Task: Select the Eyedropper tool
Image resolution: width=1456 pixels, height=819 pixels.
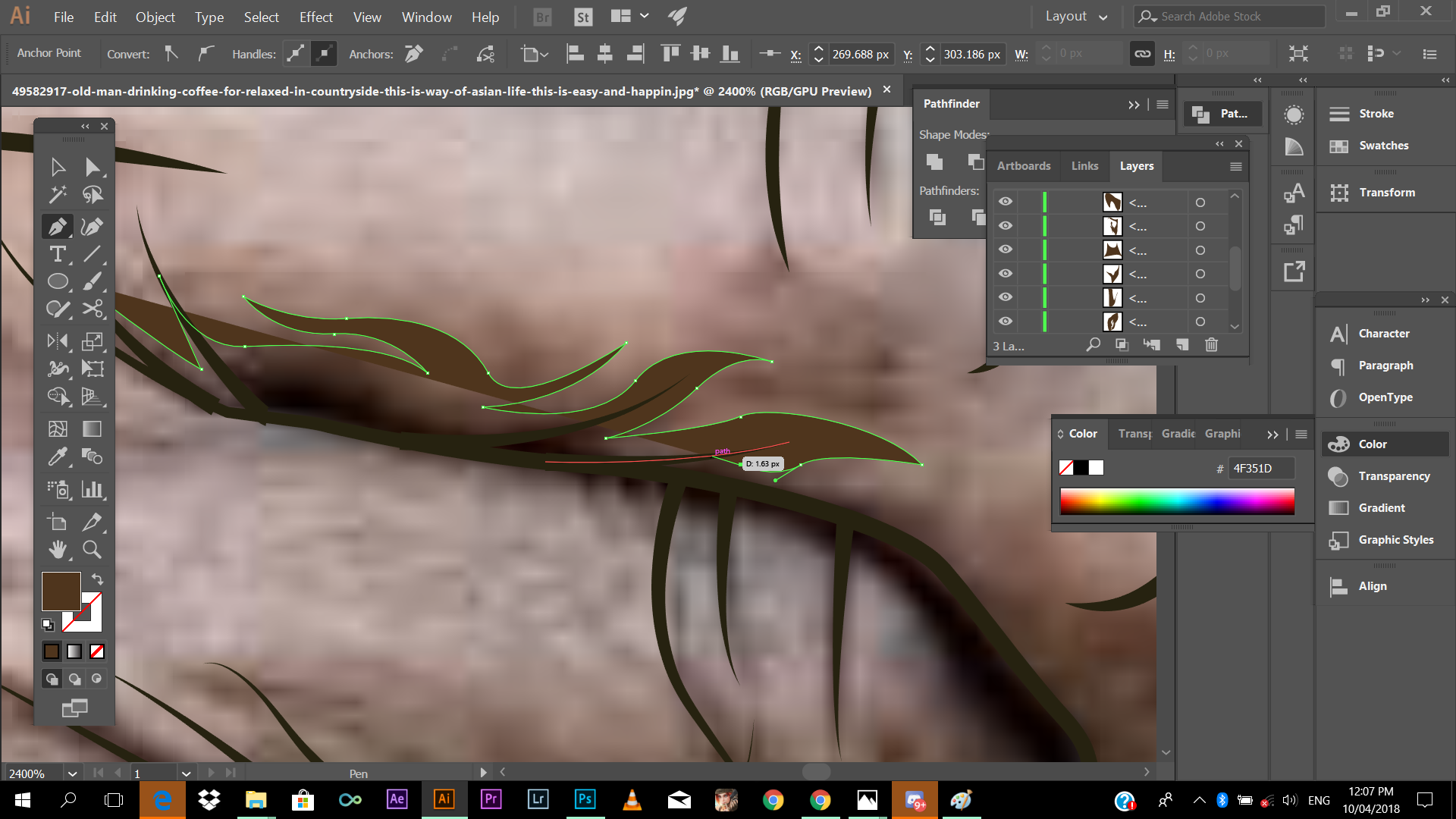Action: click(58, 457)
